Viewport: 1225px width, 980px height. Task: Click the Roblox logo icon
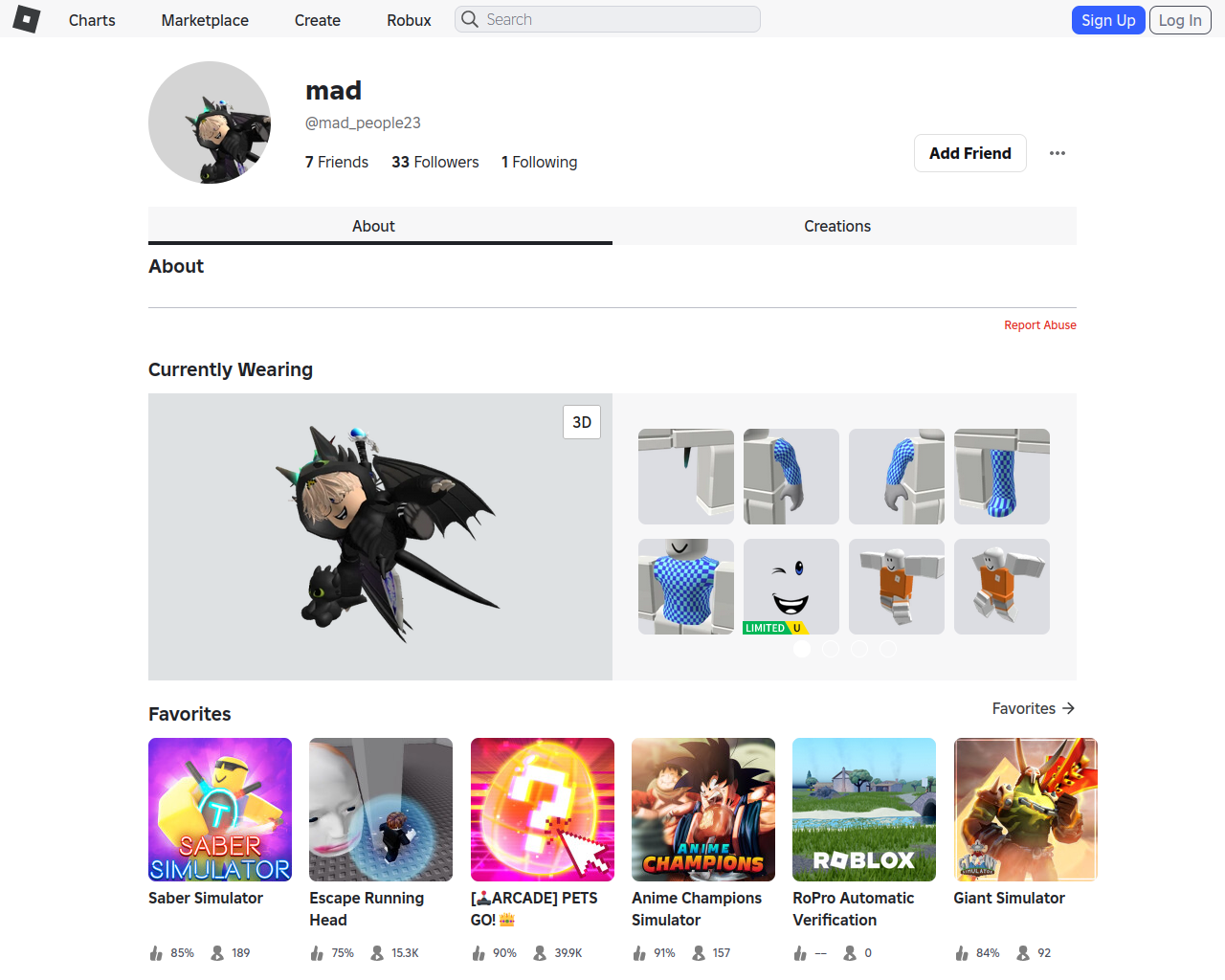pyautogui.click(x=27, y=19)
